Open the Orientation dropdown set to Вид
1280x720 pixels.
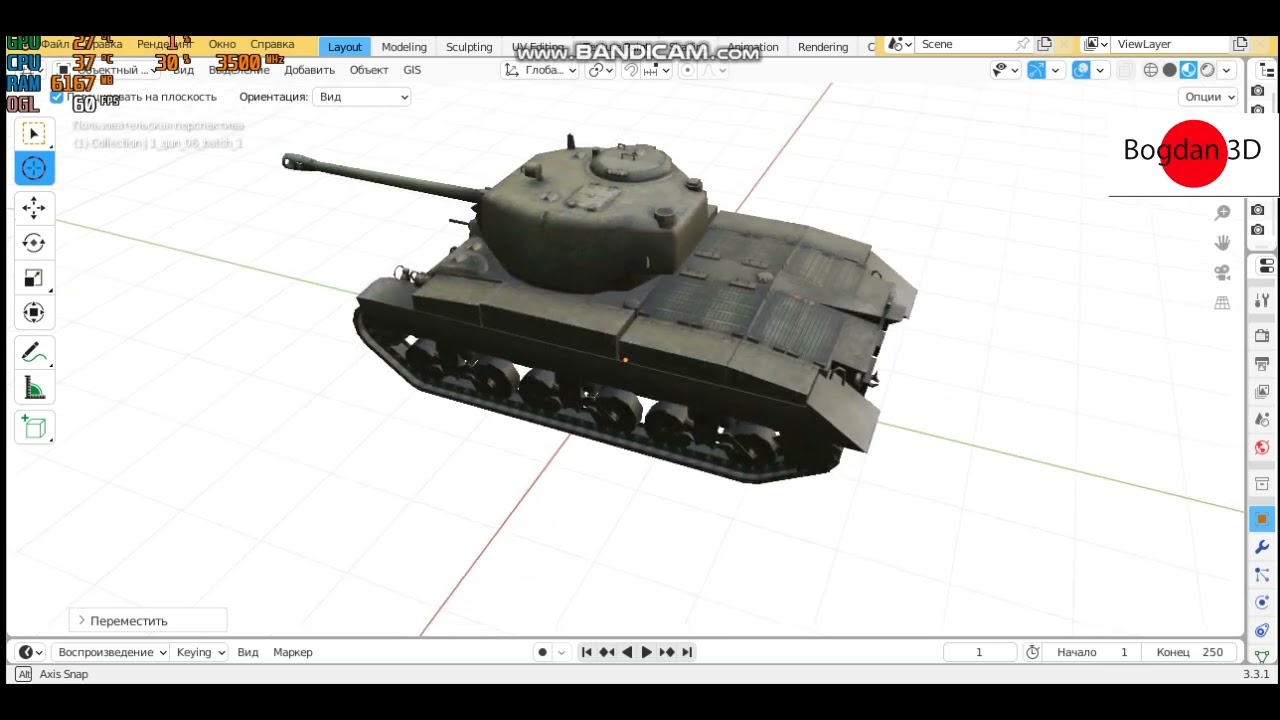(362, 97)
